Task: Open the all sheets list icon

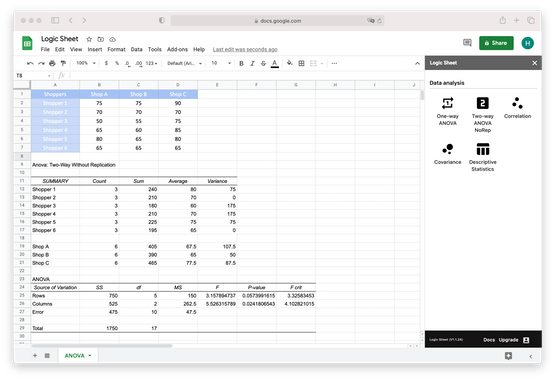Action: 47,356
